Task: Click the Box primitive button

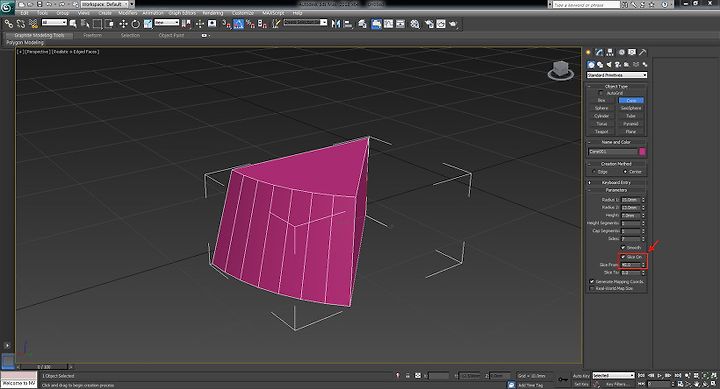Action: [x=602, y=100]
